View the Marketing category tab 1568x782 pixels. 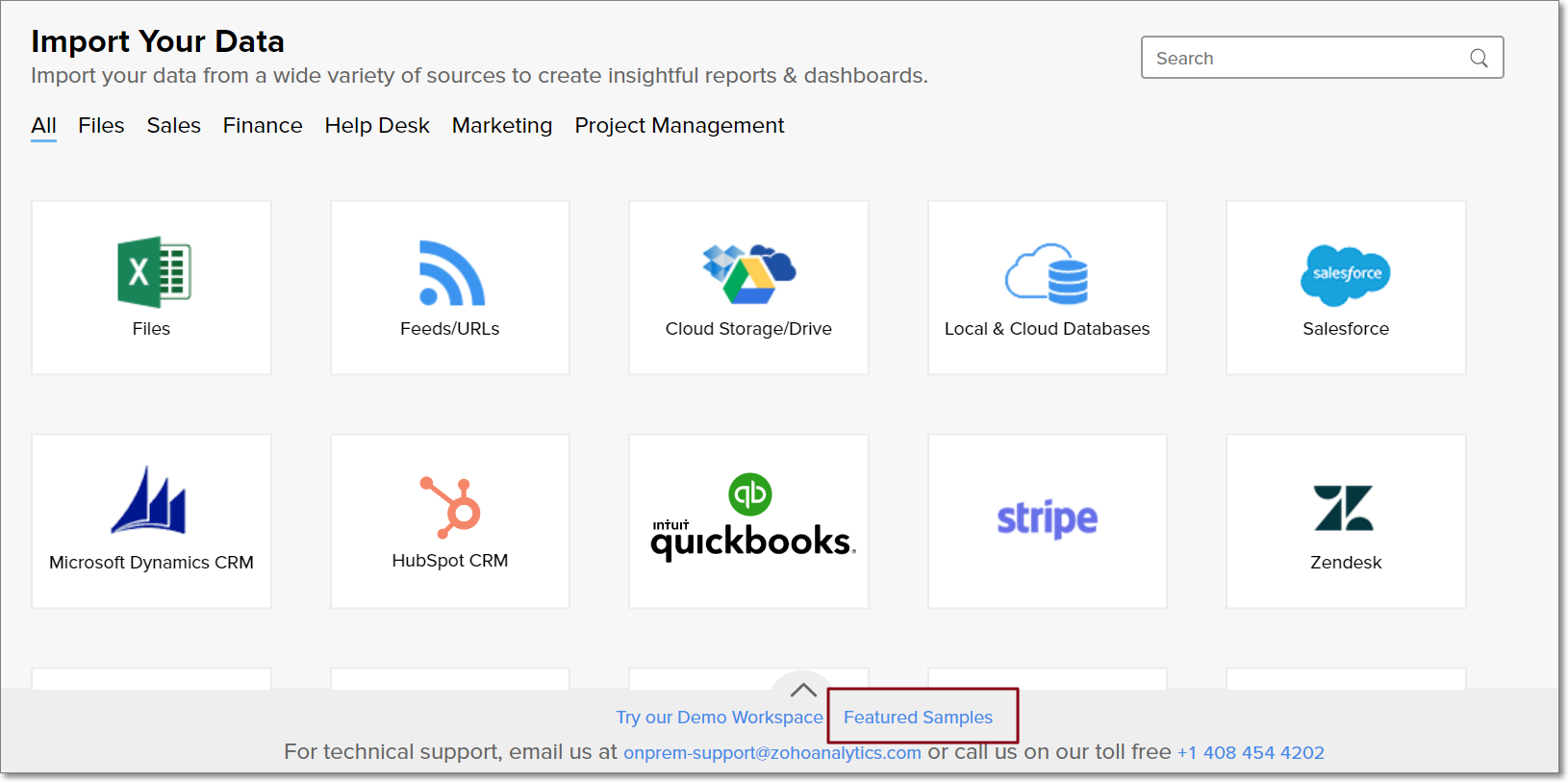502,126
